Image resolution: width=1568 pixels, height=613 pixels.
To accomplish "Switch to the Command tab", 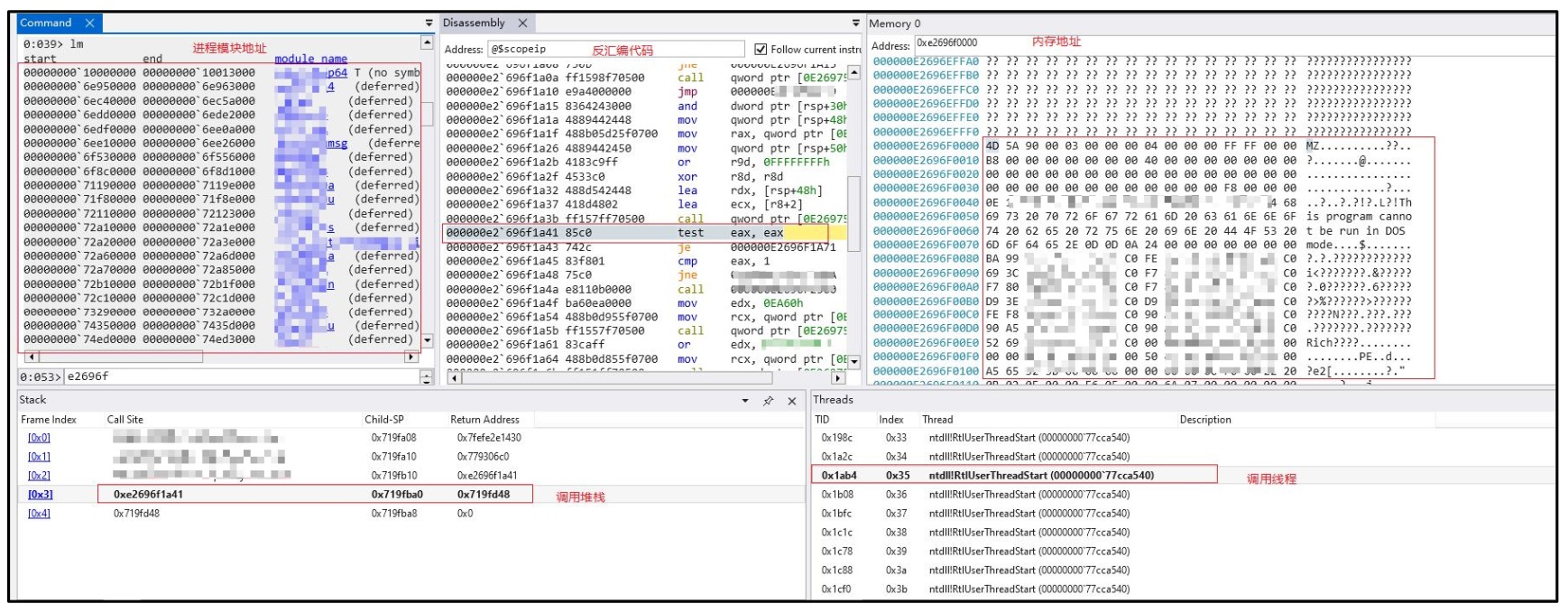I will tap(46, 23).
